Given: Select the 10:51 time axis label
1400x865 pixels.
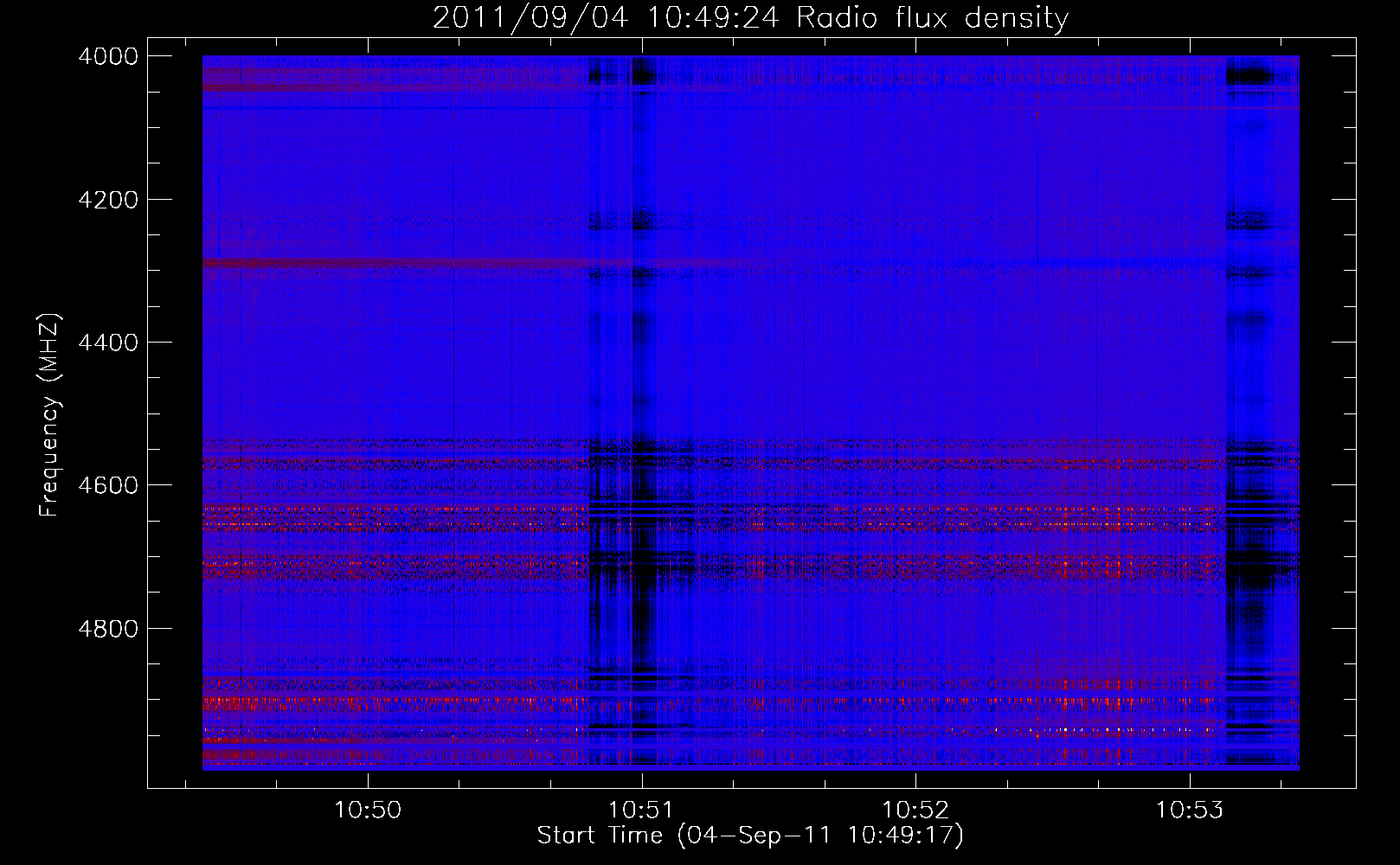Looking at the screenshot, I should point(641,811).
